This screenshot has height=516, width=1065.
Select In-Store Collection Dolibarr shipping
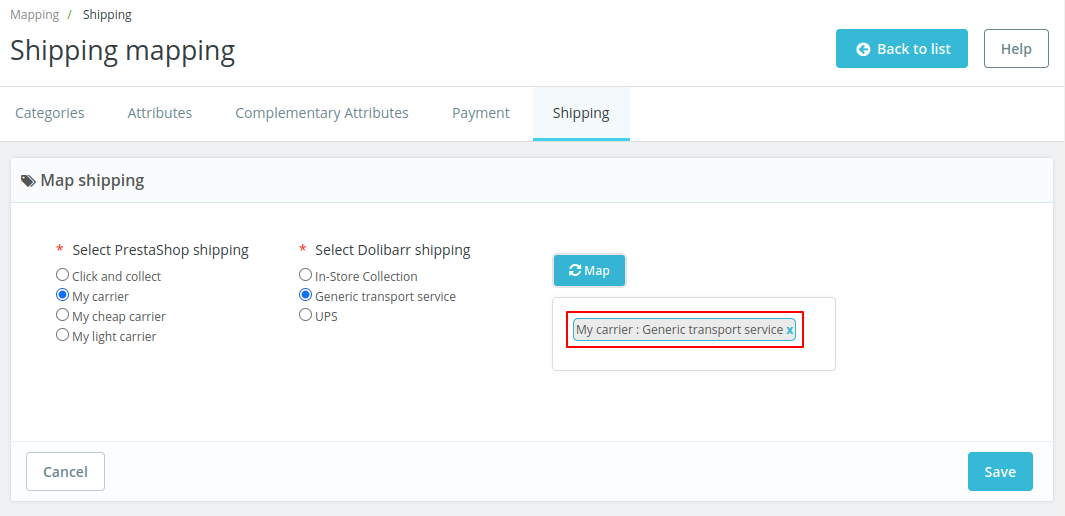[306, 275]
